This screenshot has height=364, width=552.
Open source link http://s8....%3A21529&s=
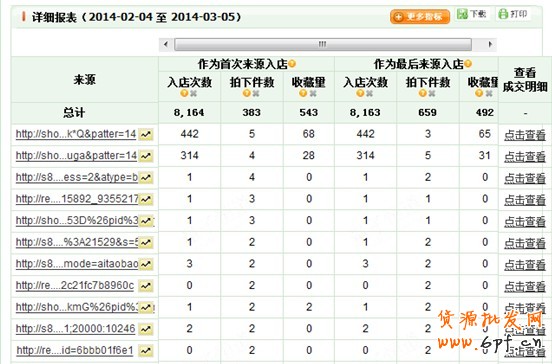pos(77,243)
